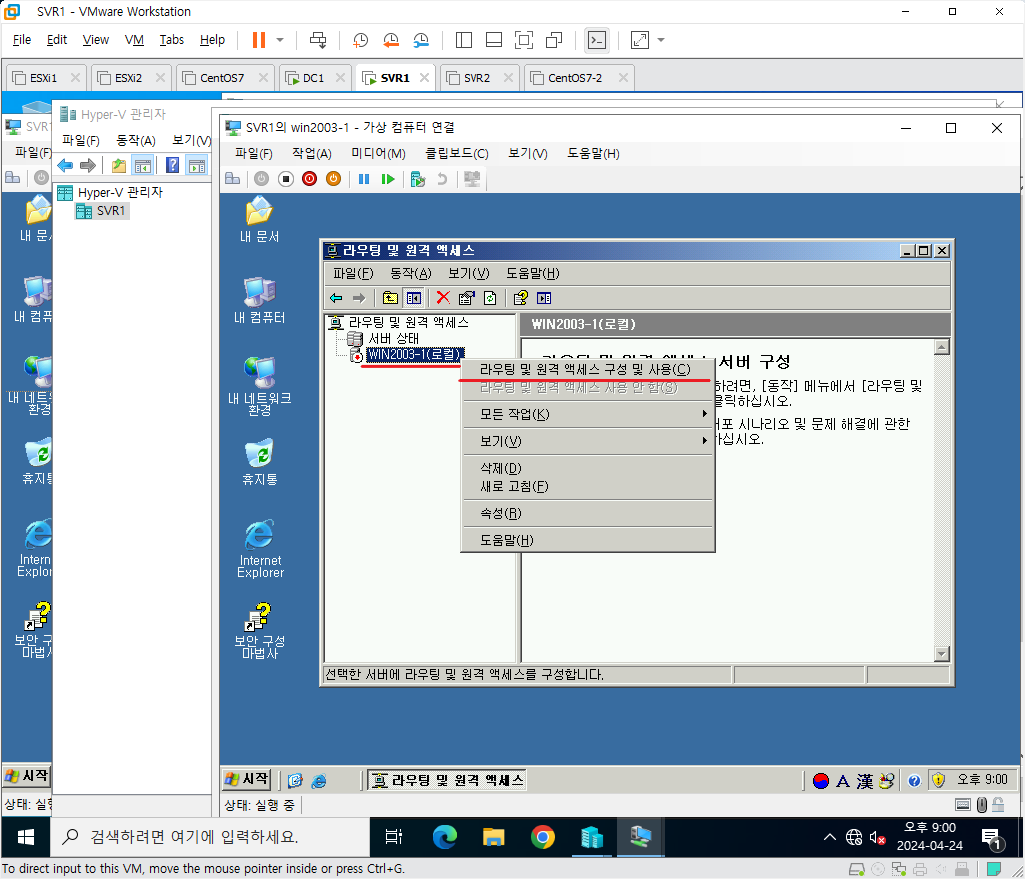Open 작업(A) menu in the VM connection window
The height and width of the screenshot is (879, 1025).
(311, 154)
